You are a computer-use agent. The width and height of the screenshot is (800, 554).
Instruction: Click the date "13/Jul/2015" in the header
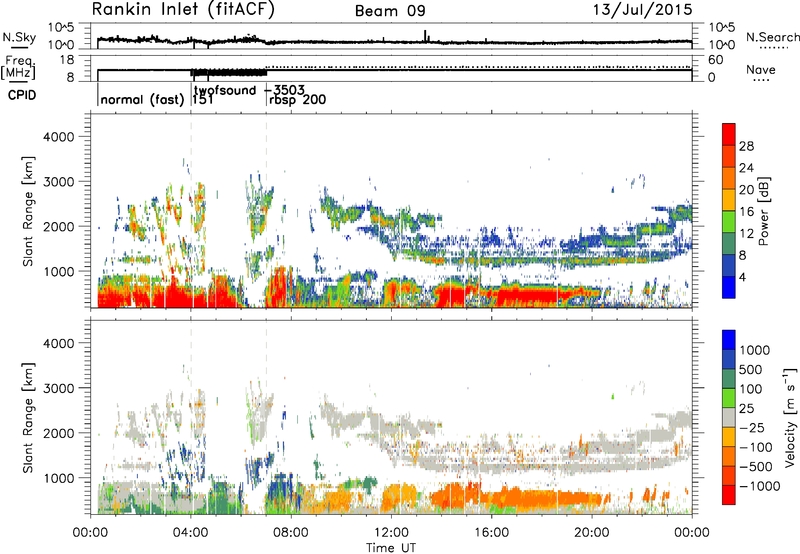pyautogui.click(x=642, y=10)
